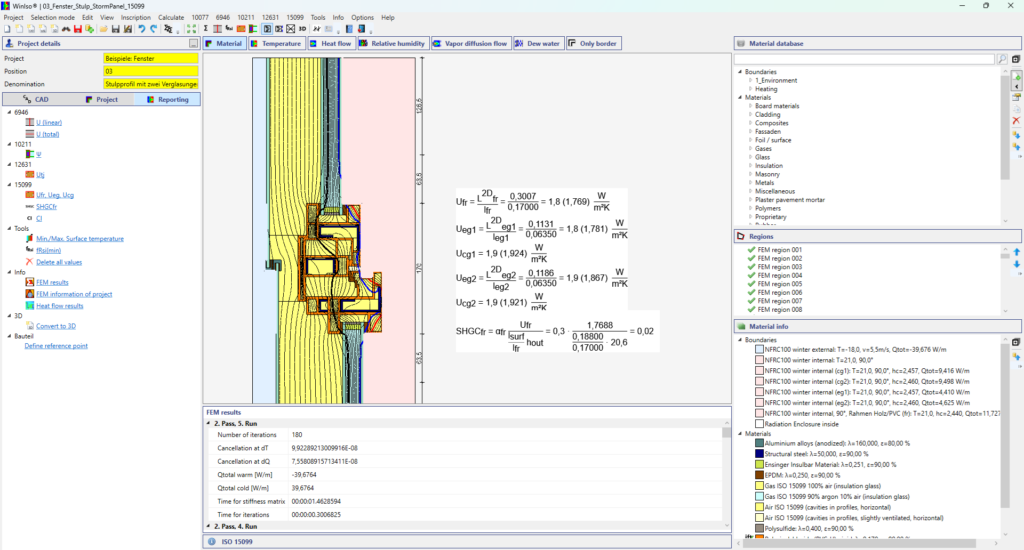Screen dimensions: 1024x550
Task: Expand the Board materials category
Action: pyautogui.click(x=750, y=106)
